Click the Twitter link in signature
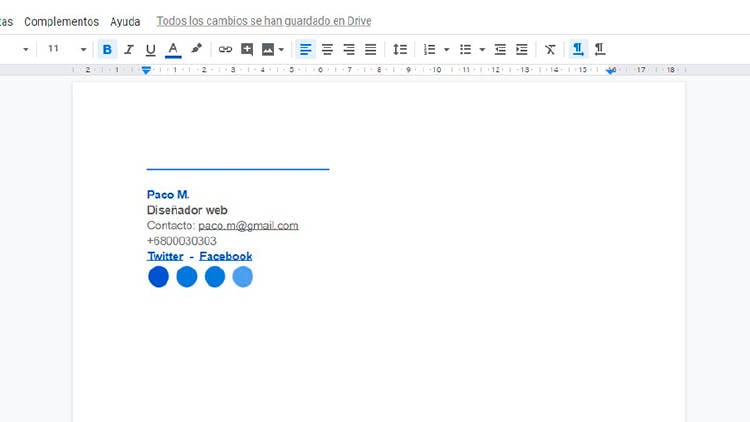Image resolution: width=750 pixels, height=422 pixels. pos(165,256)
